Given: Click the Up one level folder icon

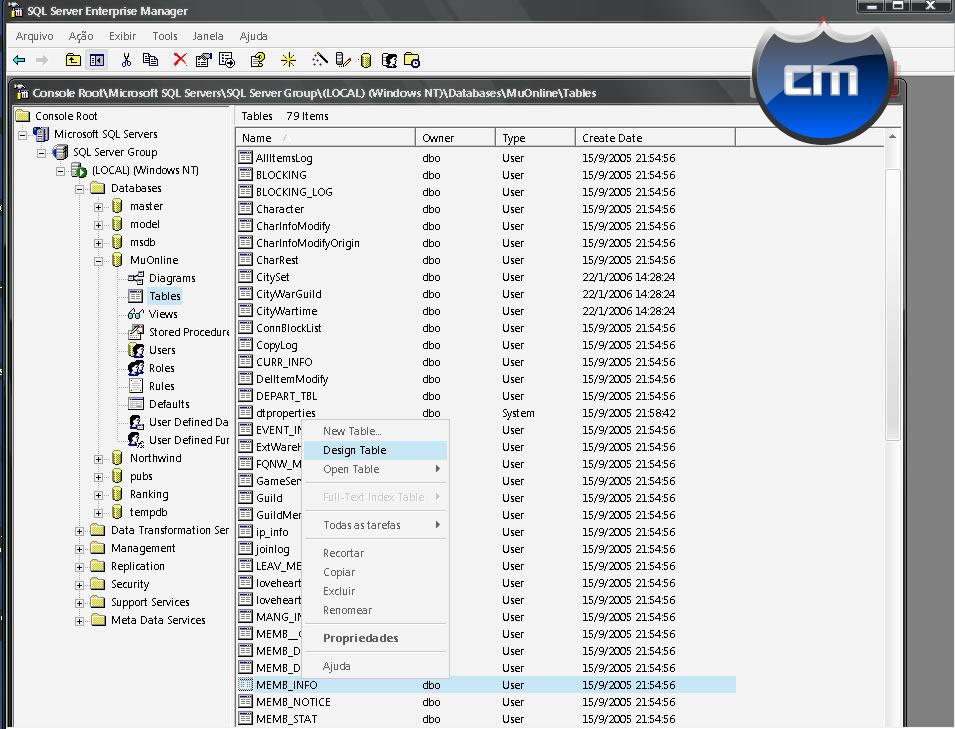Looking at the screenshot, I should tap(73, 60).
